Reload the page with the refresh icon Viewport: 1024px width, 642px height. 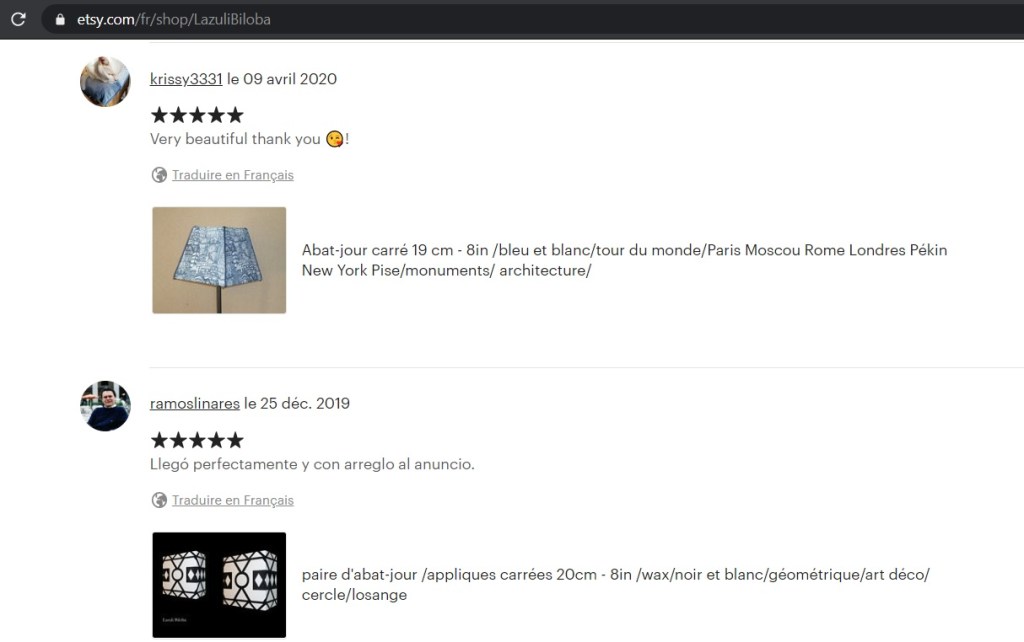coord(18,19)
